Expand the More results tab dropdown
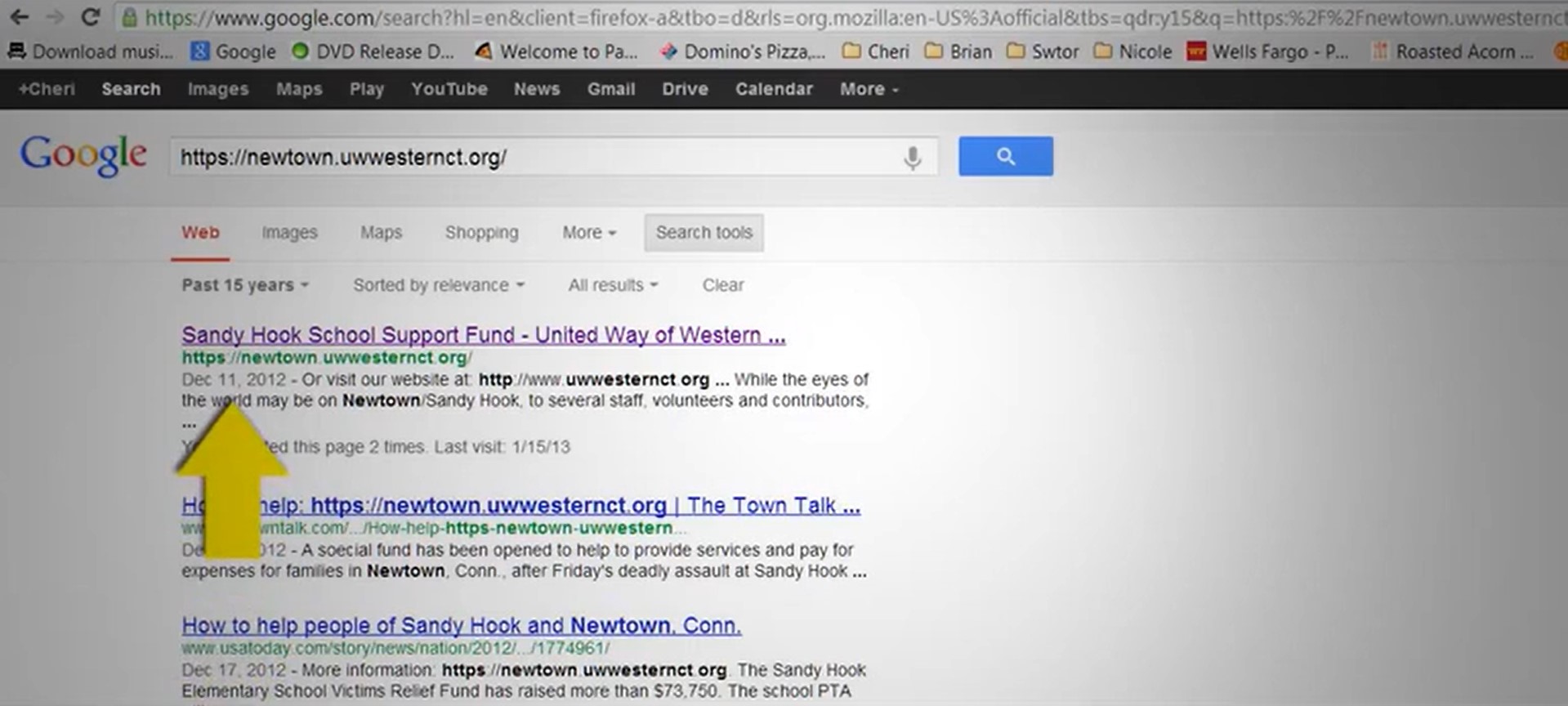The image size is (1568, 706). (589, 233)
